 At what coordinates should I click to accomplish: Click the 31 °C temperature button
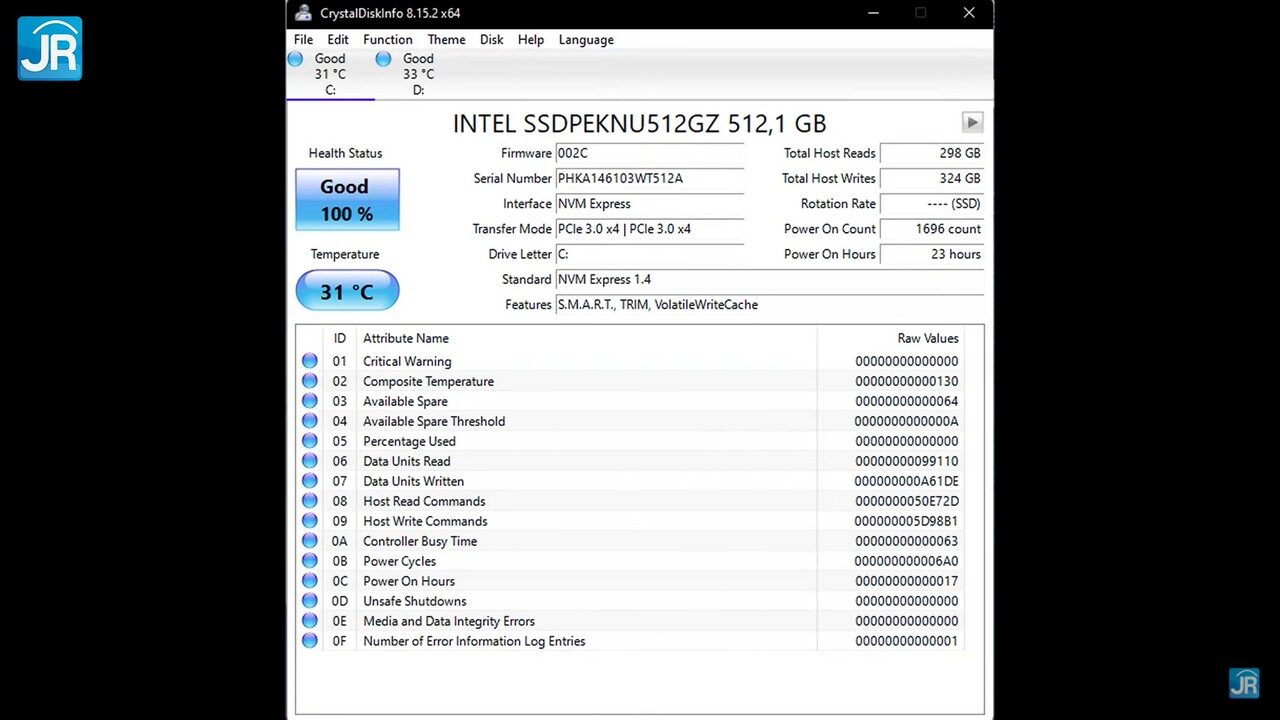point(347,291)
